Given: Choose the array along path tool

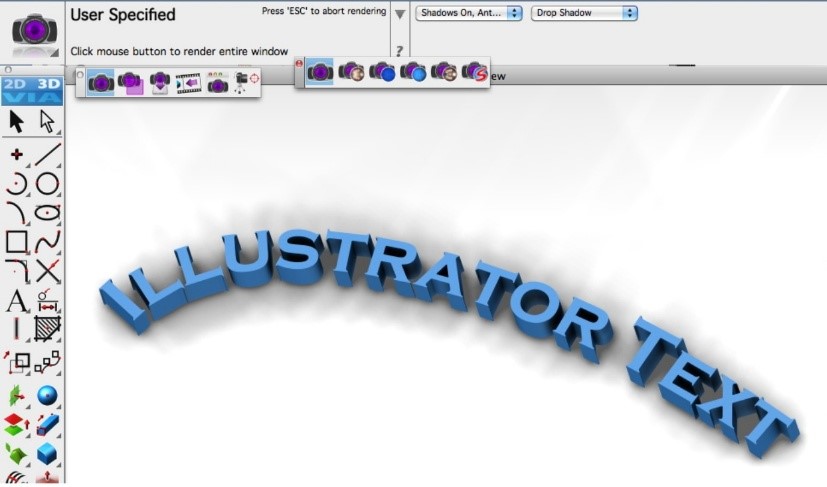Looking at the screenshot, I should tap(47, 362).
